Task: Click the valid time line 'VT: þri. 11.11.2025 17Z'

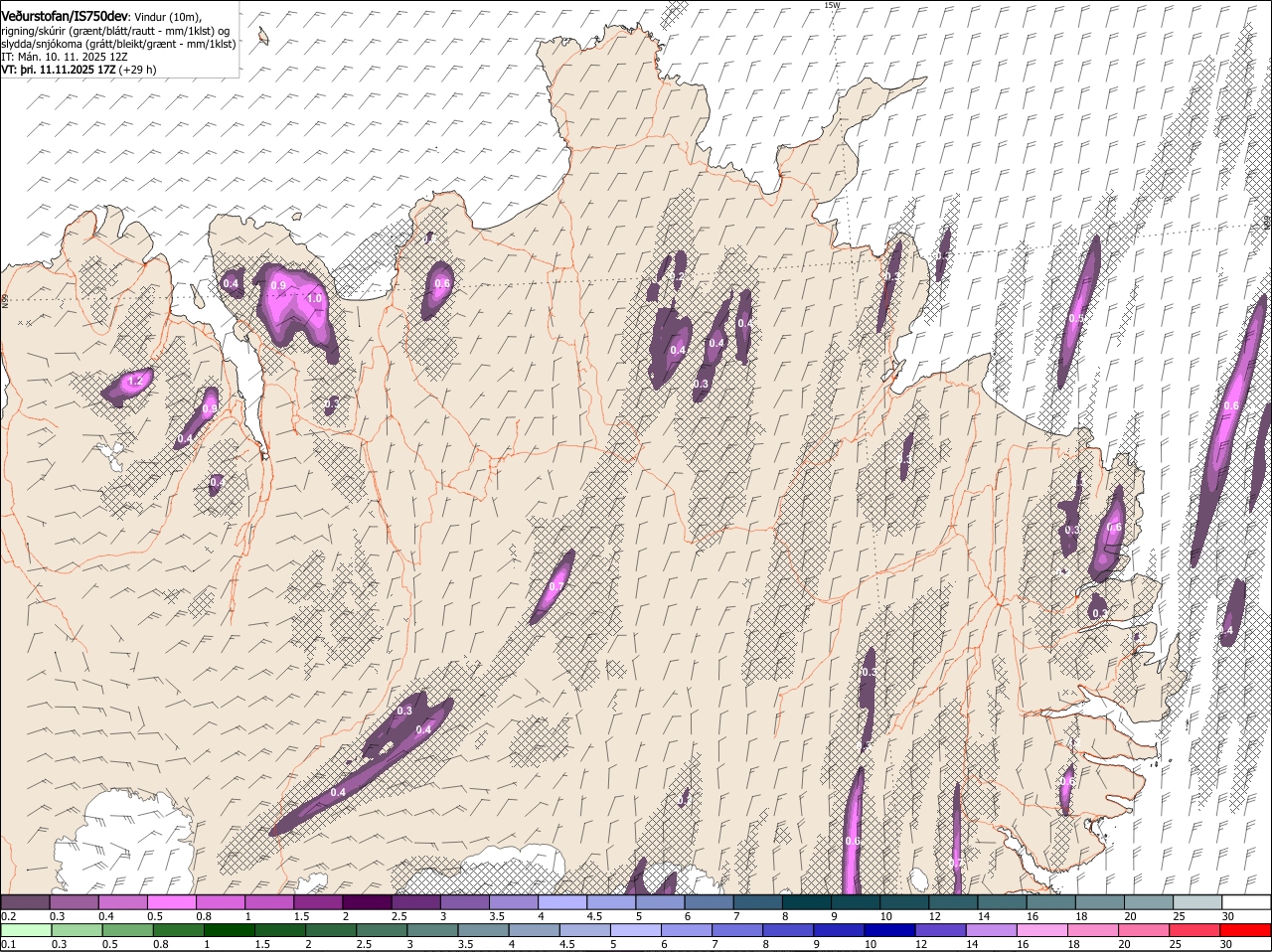Action: point(60,70)
